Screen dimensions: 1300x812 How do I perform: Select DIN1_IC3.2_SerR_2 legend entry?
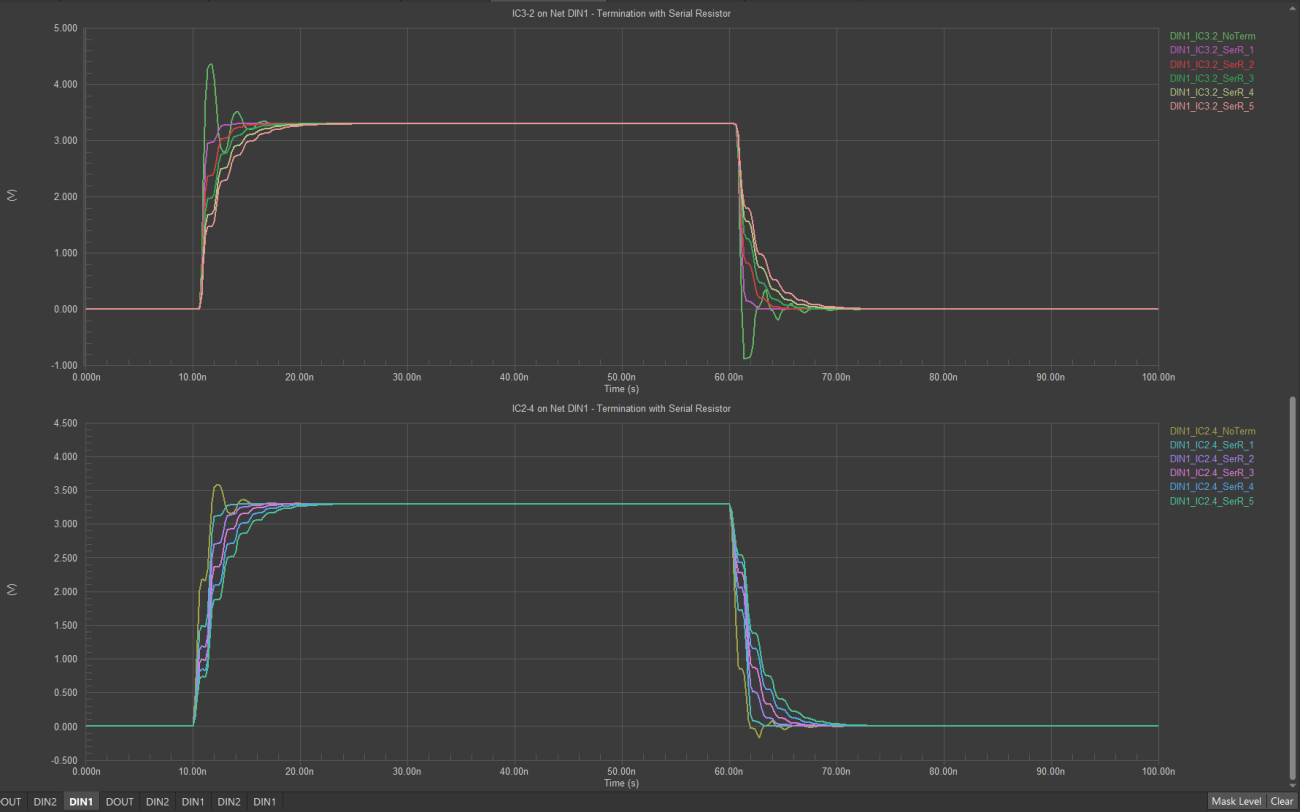[x=1212, y=64]
